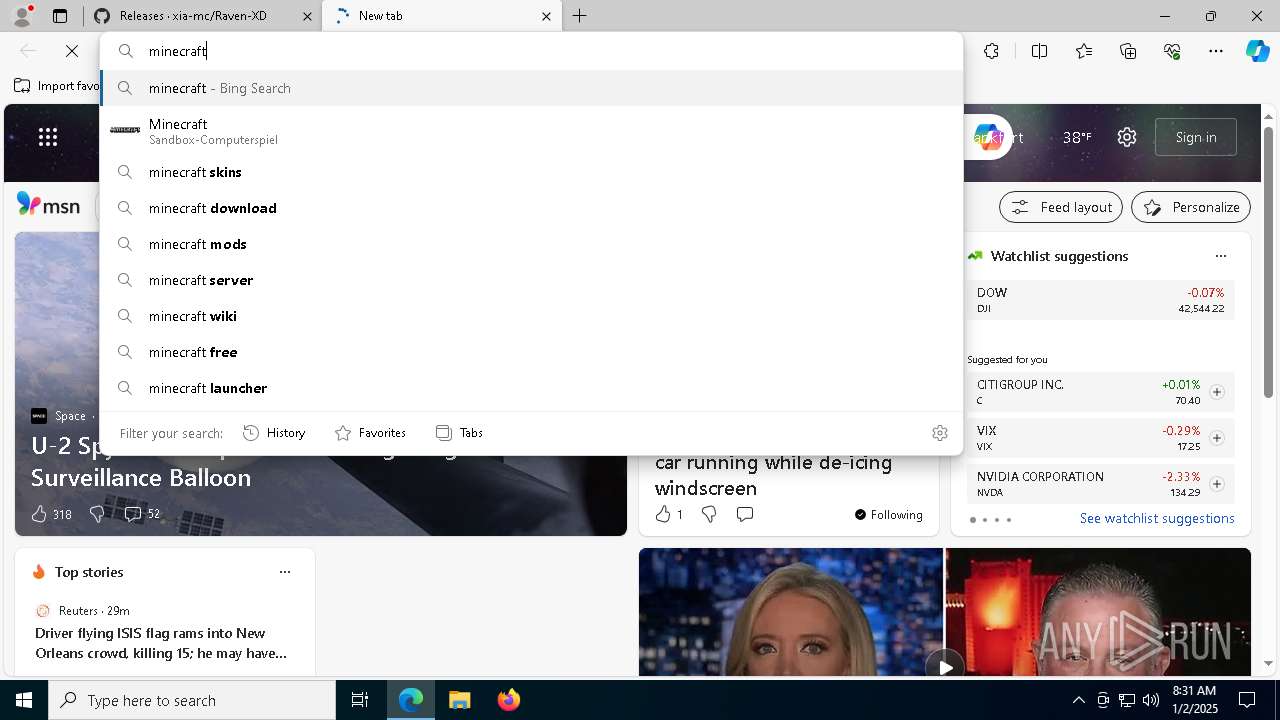The width and height of the screenshot is (1280, 720).
Task: Open Browser essentials heart icon
Action: coord(1172,51)
